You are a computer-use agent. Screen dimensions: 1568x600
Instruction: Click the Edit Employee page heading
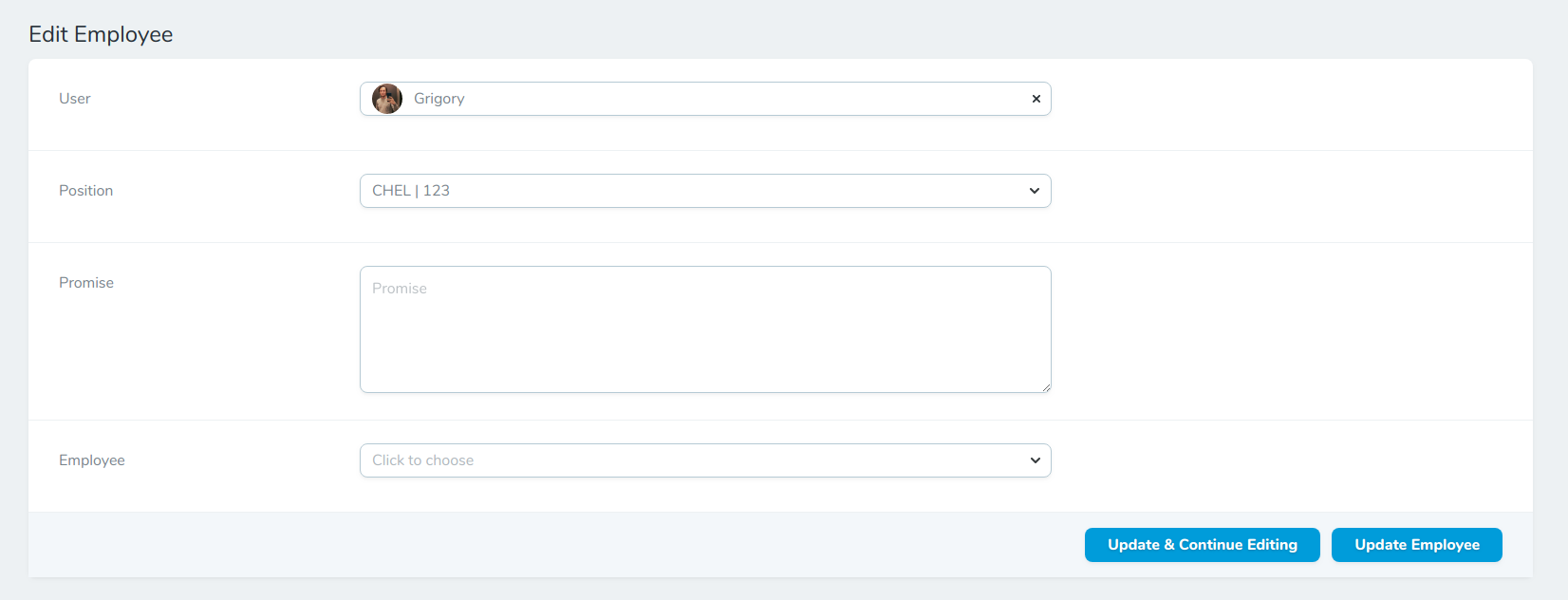(x=101, y=34)
